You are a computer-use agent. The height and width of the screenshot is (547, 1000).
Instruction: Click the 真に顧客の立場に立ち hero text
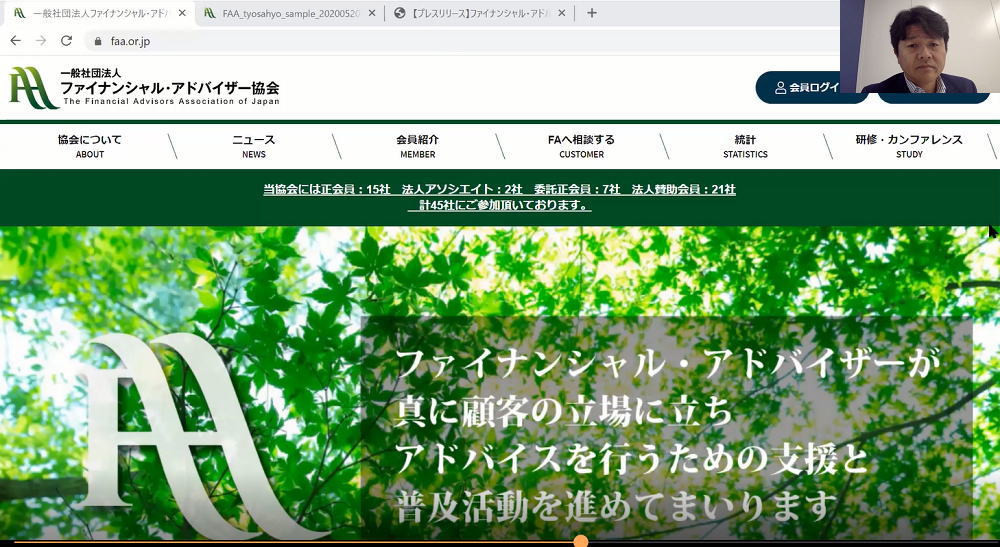(564, 411)
